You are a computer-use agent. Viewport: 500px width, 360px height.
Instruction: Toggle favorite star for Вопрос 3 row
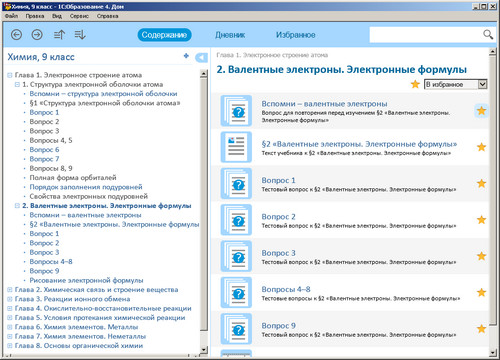point(481,256)
